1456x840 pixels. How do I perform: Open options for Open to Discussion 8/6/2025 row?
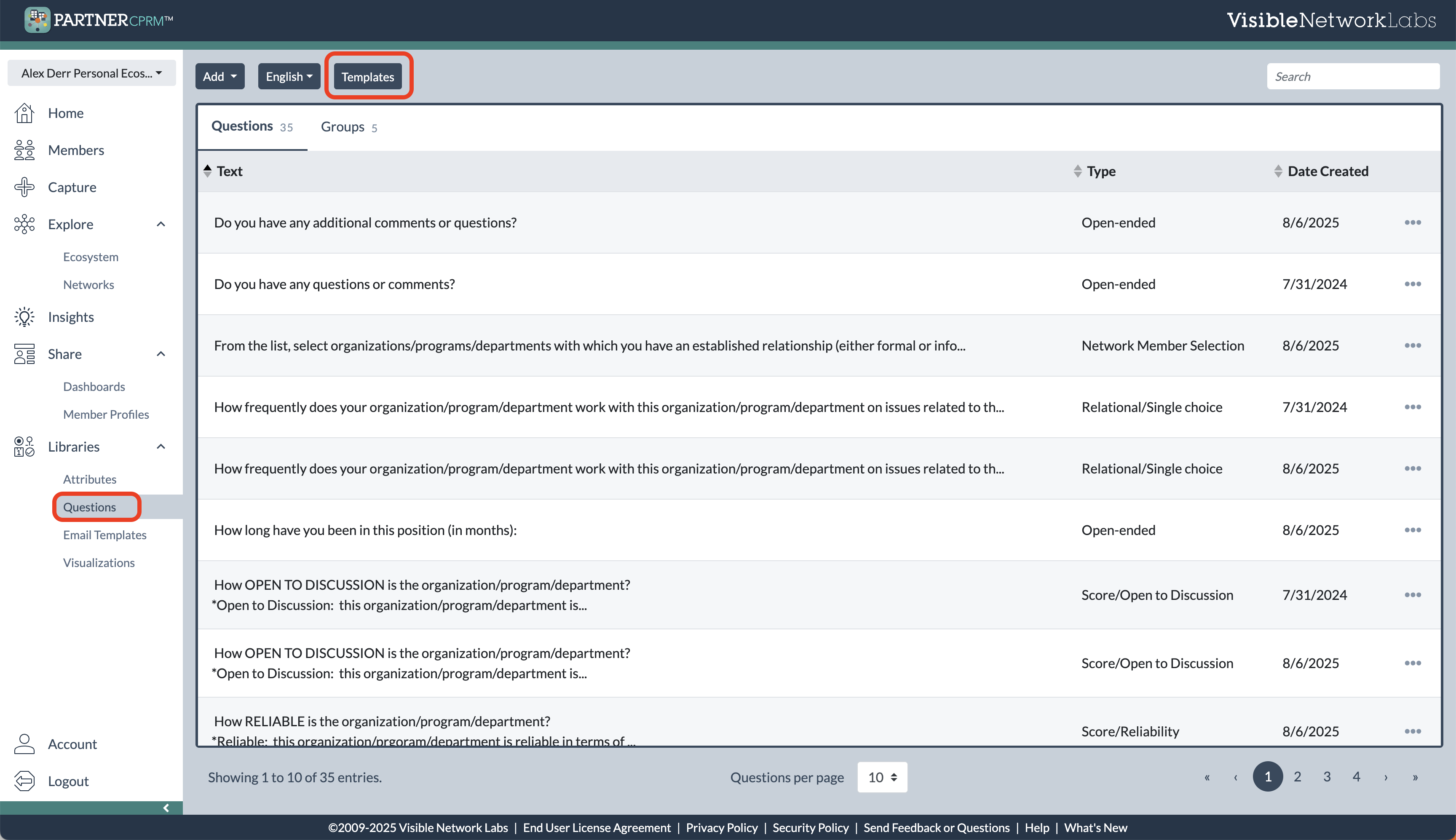point(1412,663)
